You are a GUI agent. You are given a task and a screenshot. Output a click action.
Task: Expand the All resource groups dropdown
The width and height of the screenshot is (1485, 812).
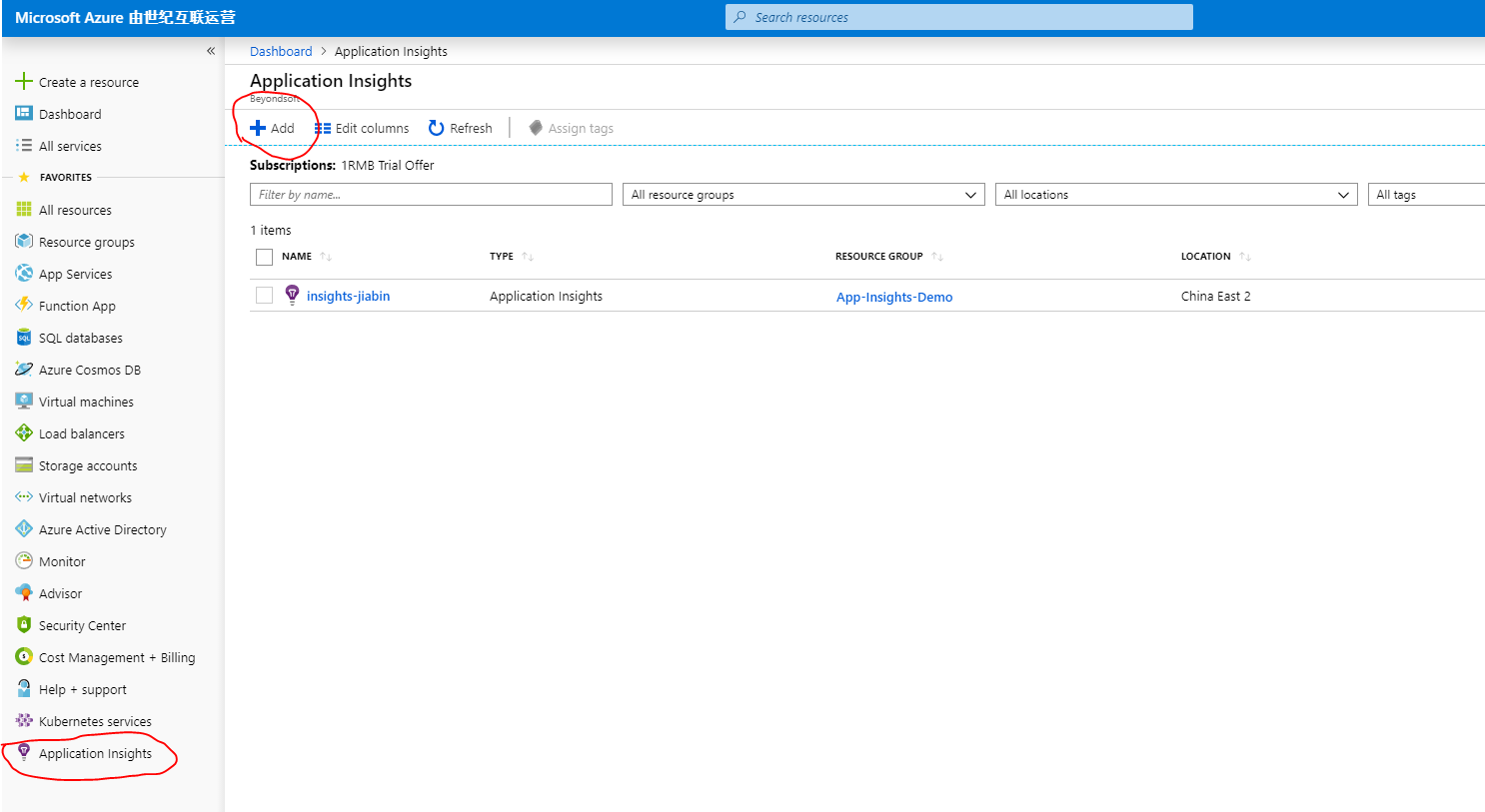point(802,195)
